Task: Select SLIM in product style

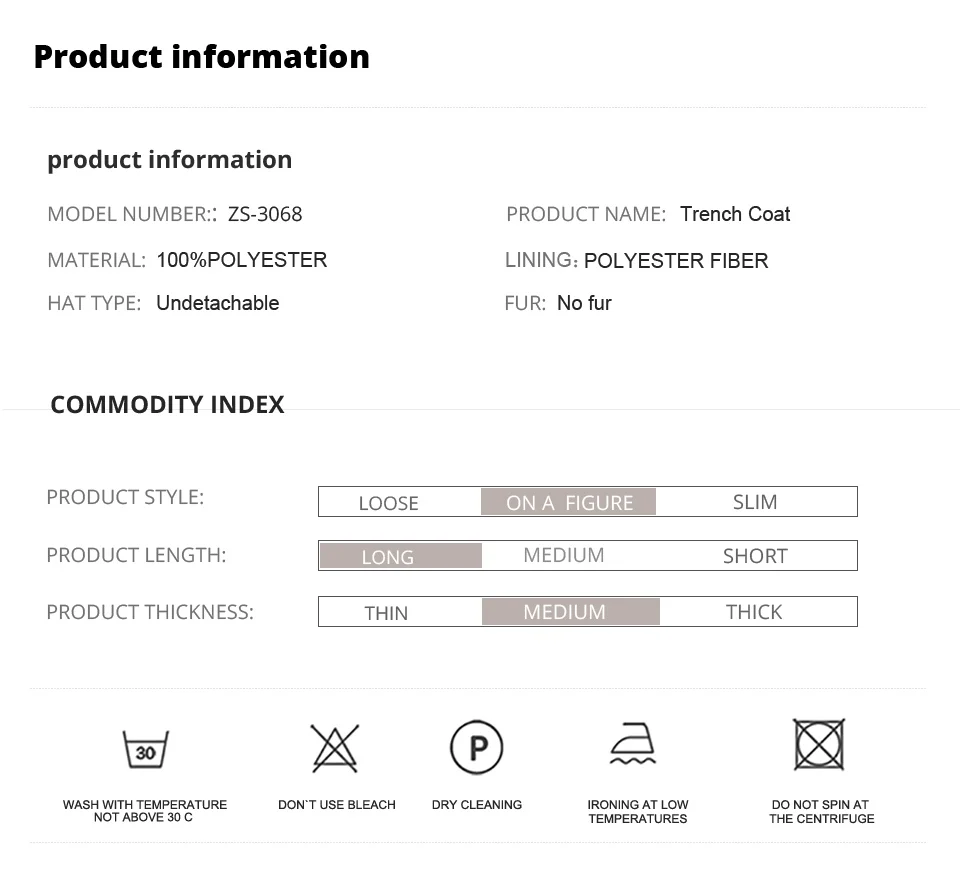Action: coord(755,502)
